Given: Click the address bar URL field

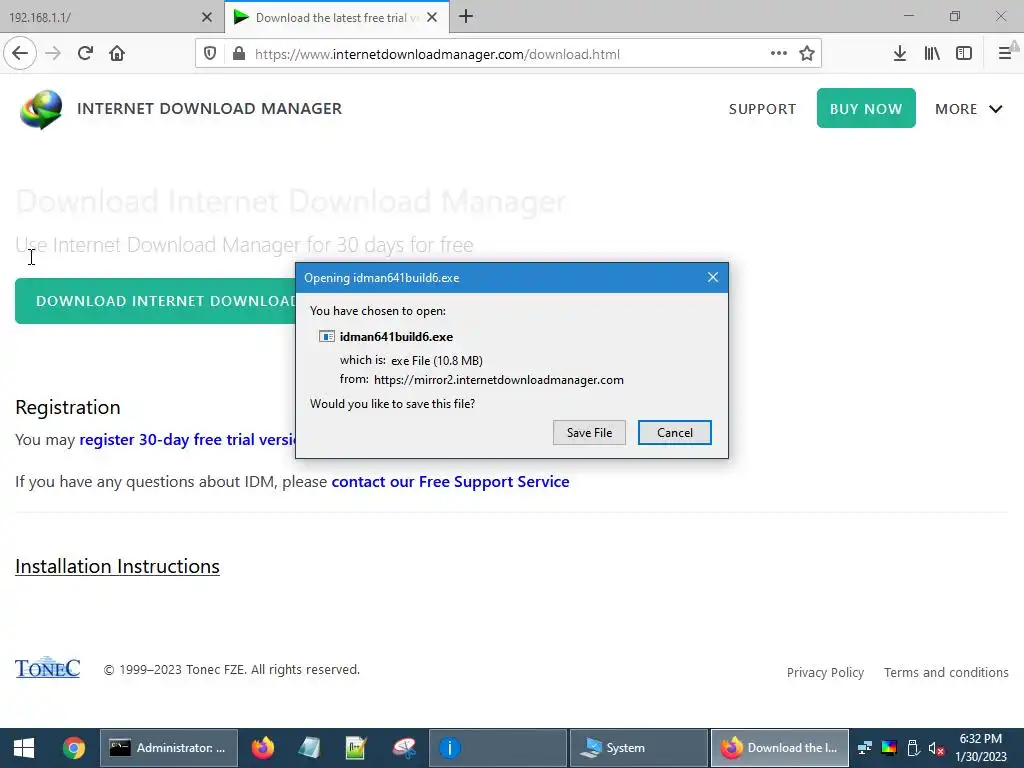Looking at the screenshot, I should point(508,54).
